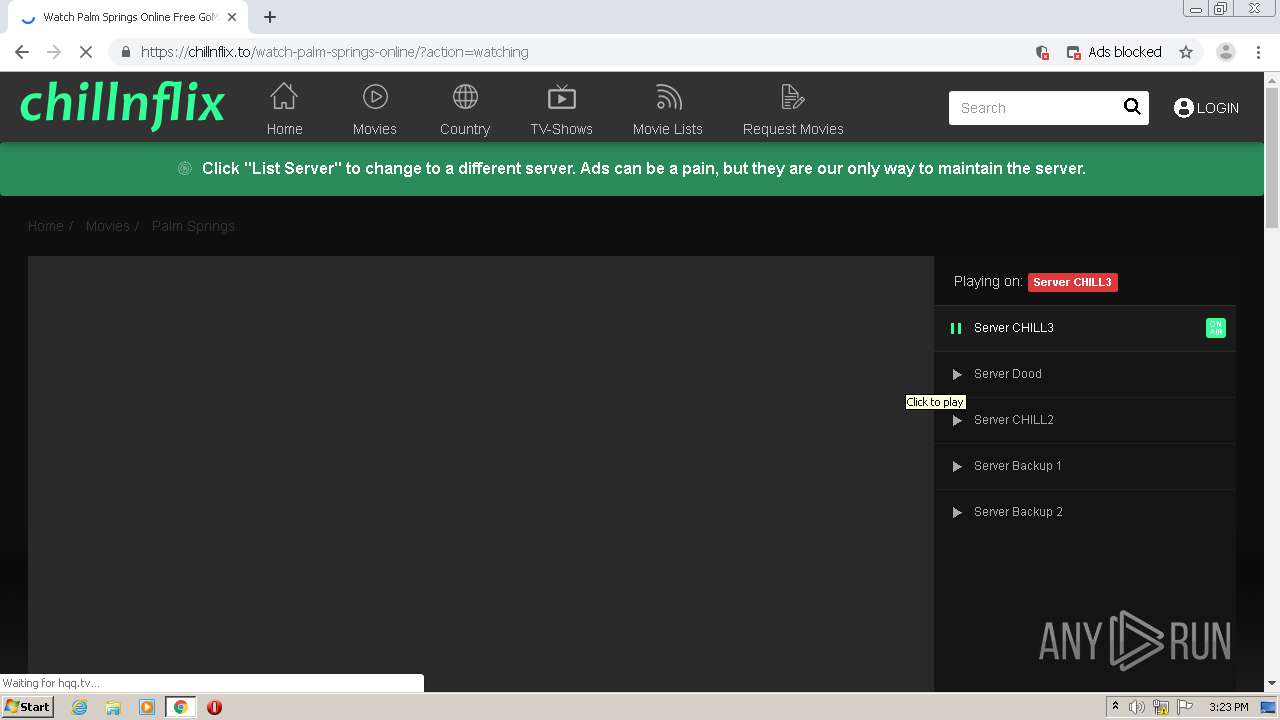Click the LOGIN user link
1280x720 pixels.
[1206, 108]
